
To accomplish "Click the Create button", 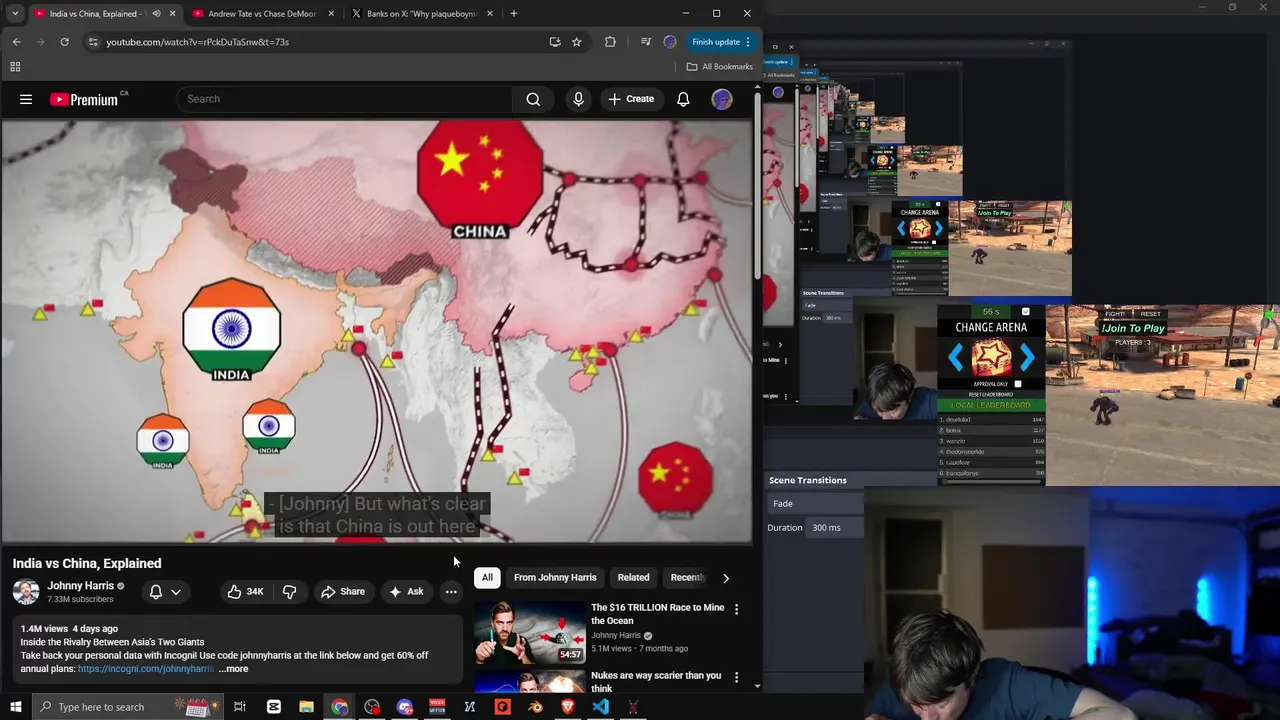I will (631, 99).
